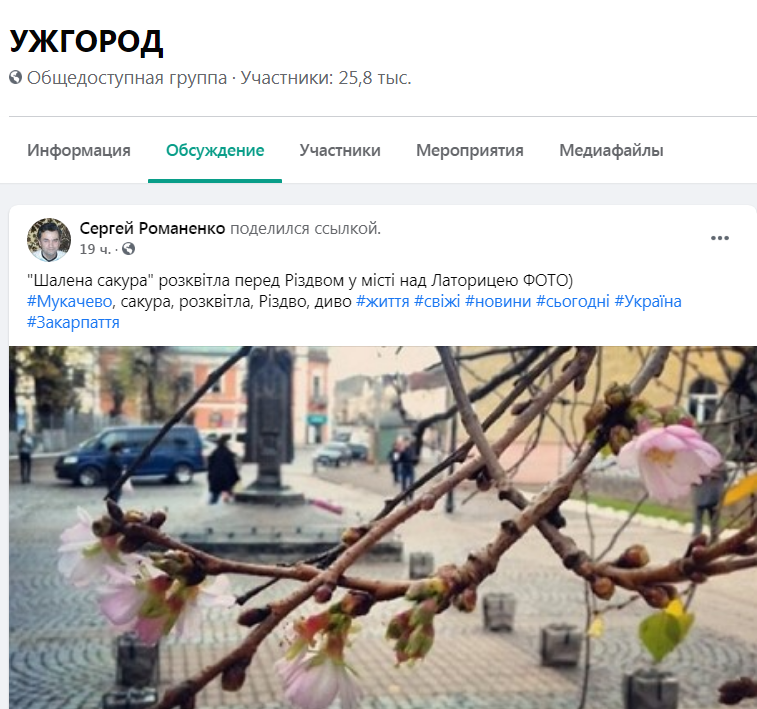Select the Обсуждение tab
The height and width of the screenshot is (709, 757).
coord(215,150)
